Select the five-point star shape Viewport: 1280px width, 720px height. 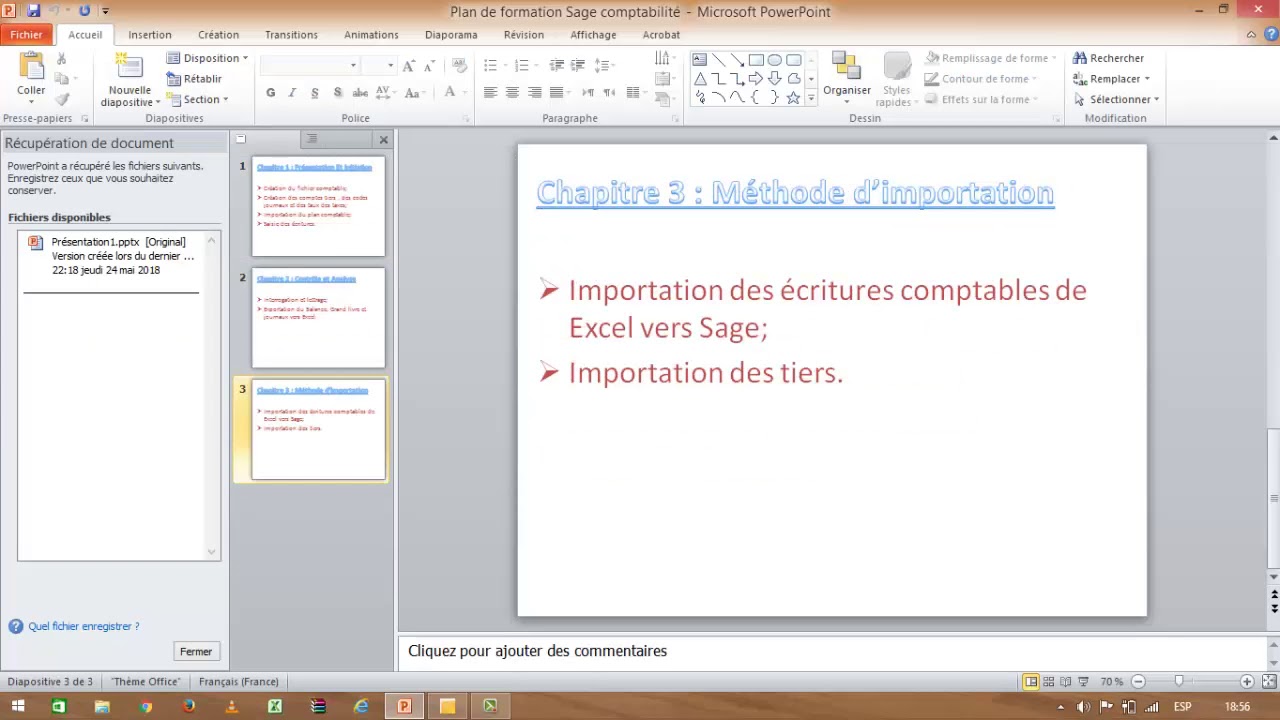[x=794, y=97]
